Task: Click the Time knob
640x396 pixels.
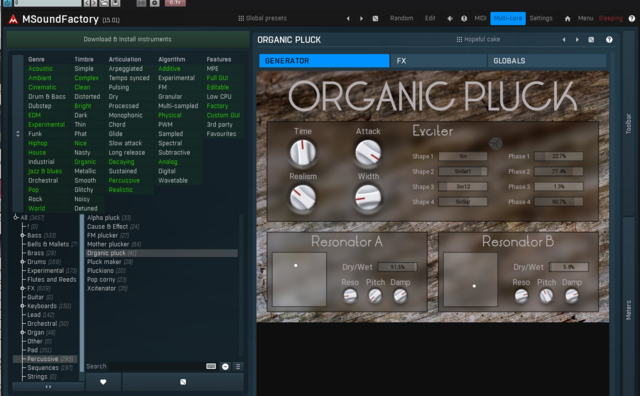Action: pos(302,152)
